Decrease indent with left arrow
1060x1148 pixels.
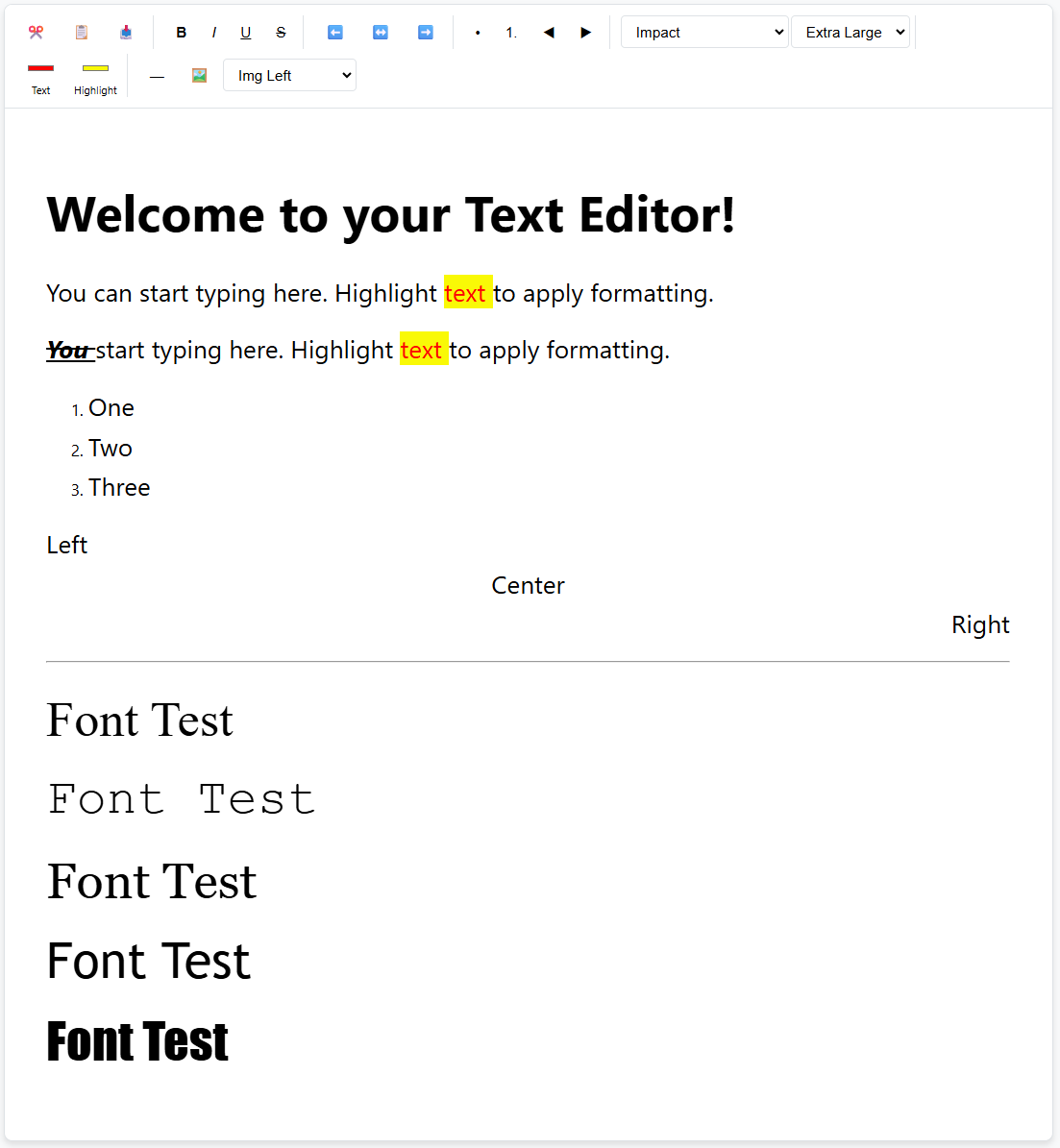pyautogui.click(x=549, y=32)
